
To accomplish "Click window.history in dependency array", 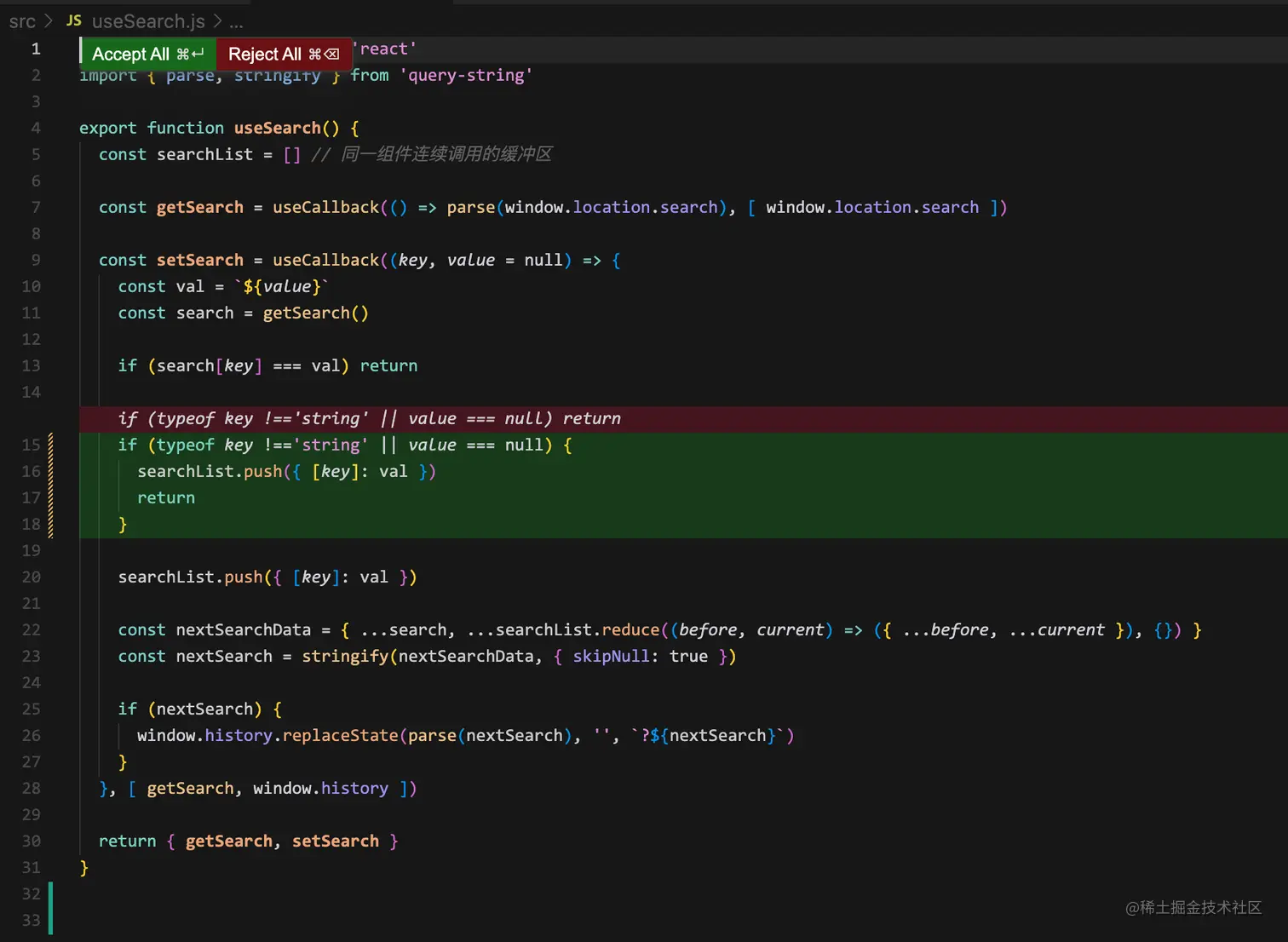I will pos(320,788).
